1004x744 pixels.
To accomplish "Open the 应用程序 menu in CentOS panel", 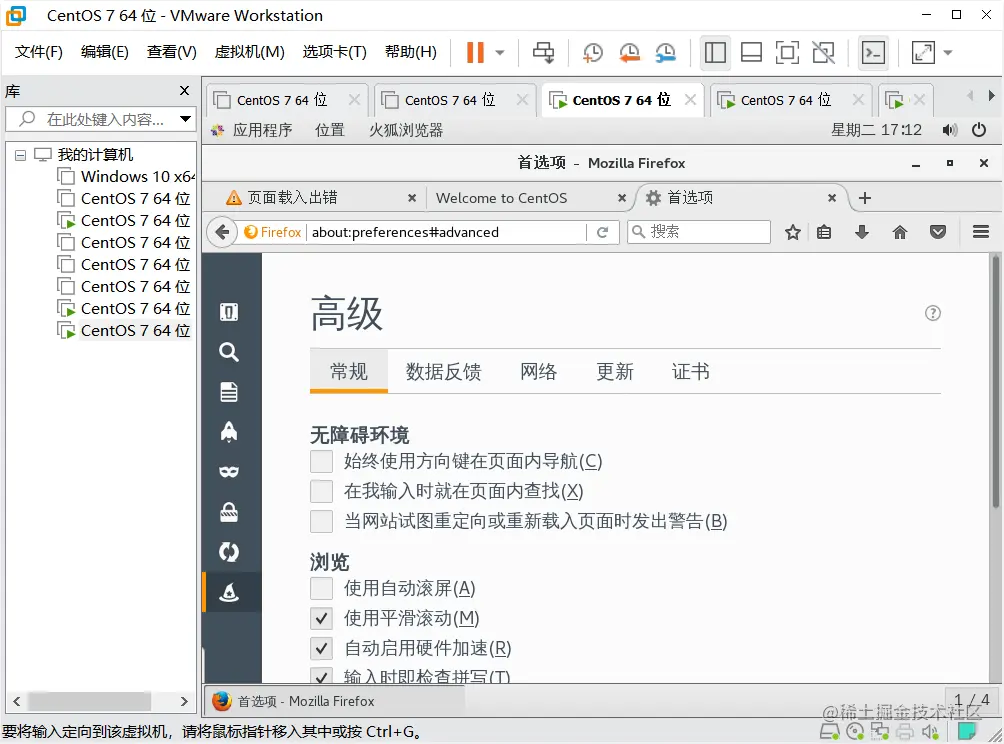I will coord(262,131).
